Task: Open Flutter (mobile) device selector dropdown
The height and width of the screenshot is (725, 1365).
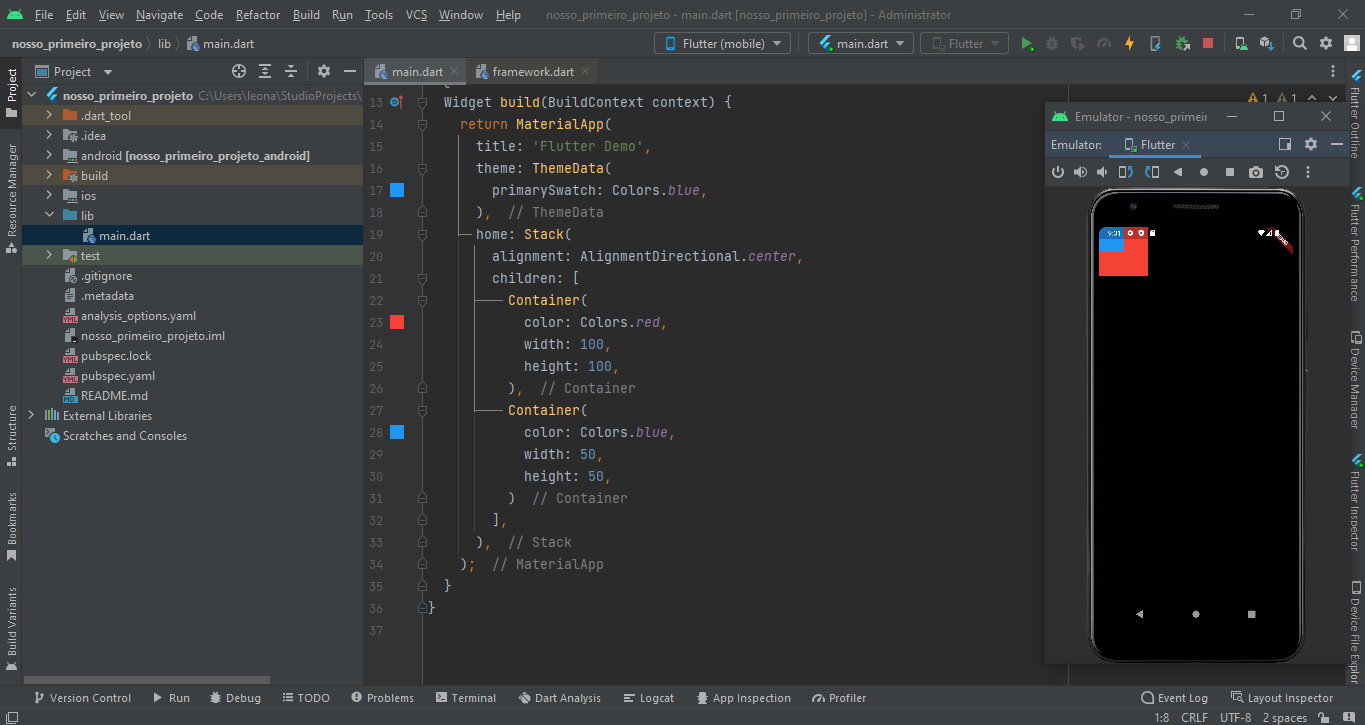Action: click(722, 43)
